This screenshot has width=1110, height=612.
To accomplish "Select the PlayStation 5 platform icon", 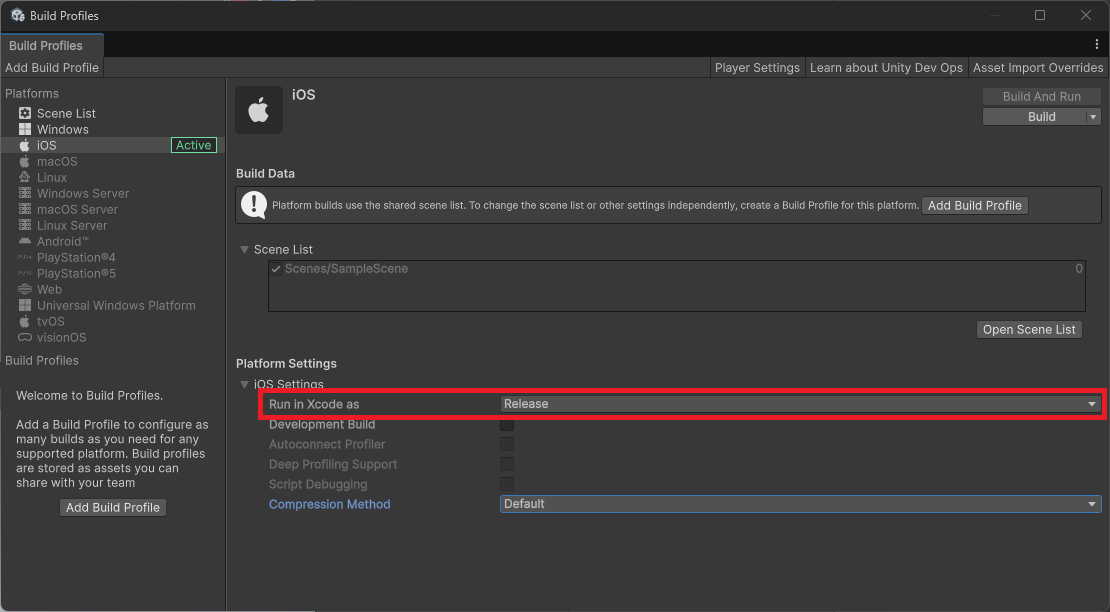I will coord(25,273).
